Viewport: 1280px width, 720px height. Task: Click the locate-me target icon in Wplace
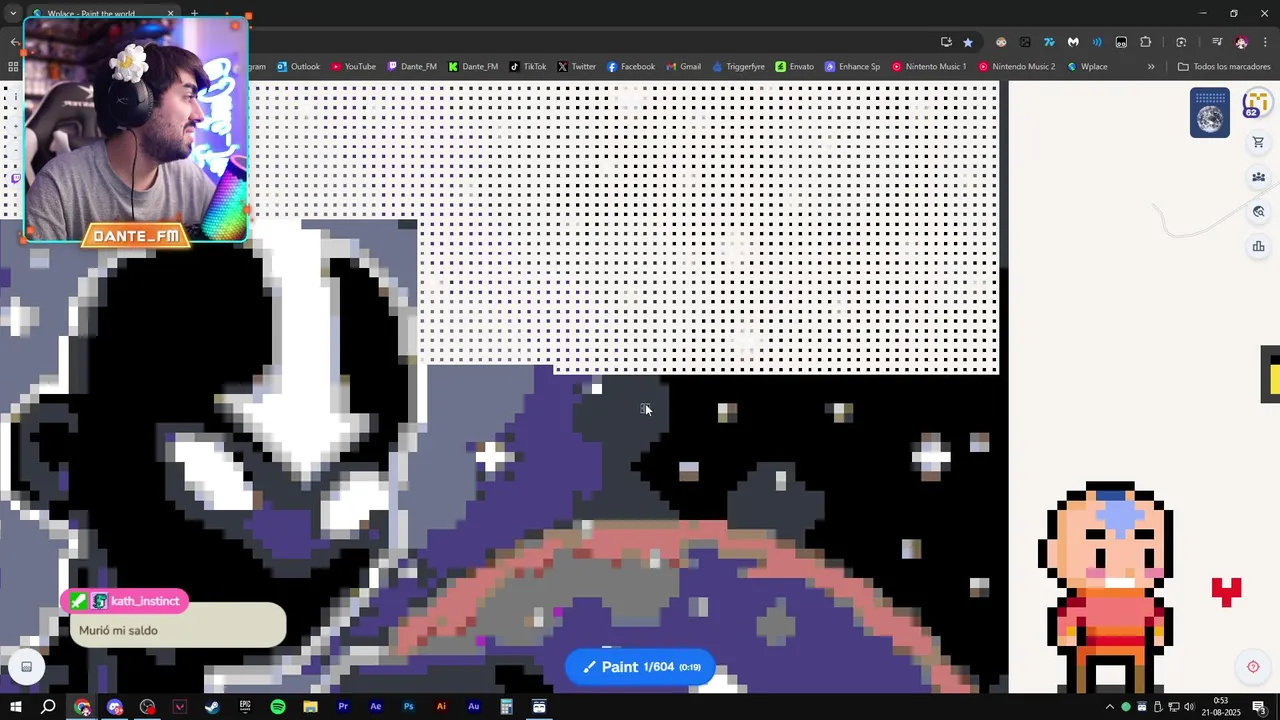click(x=1253, y=667)
